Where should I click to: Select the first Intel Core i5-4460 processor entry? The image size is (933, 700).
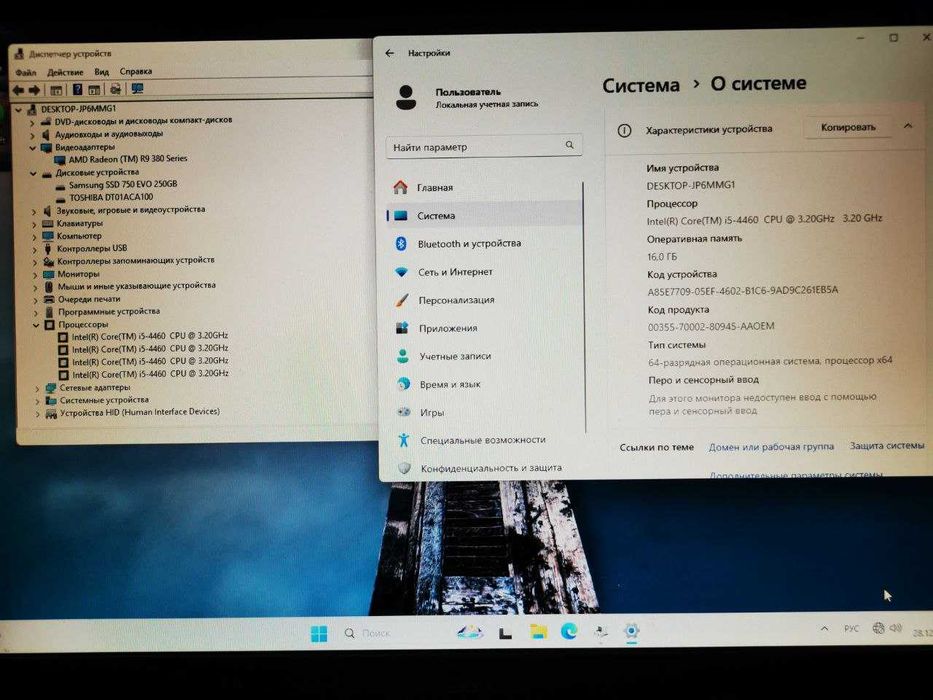150,336
